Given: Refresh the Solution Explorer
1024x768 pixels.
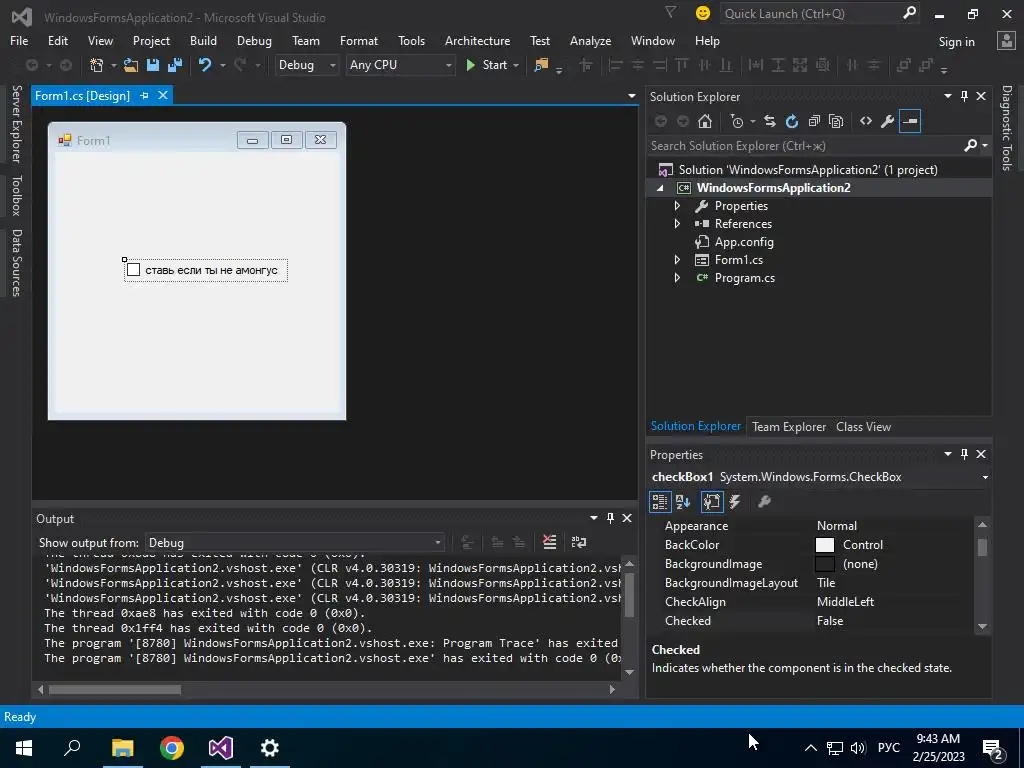Looking at the screenshot, I should (x=792, y=121).
